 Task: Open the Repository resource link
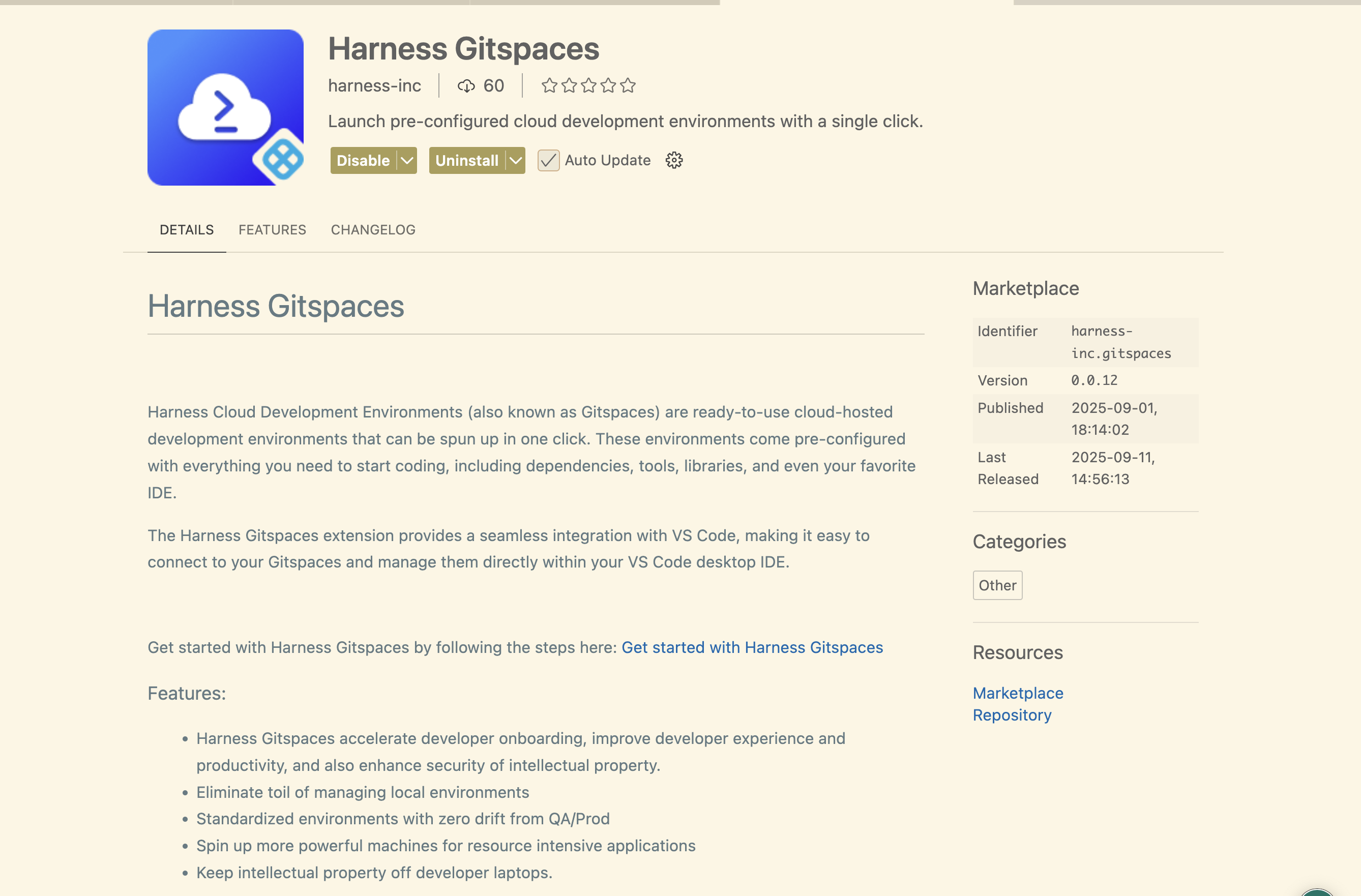pos(1012,715)
